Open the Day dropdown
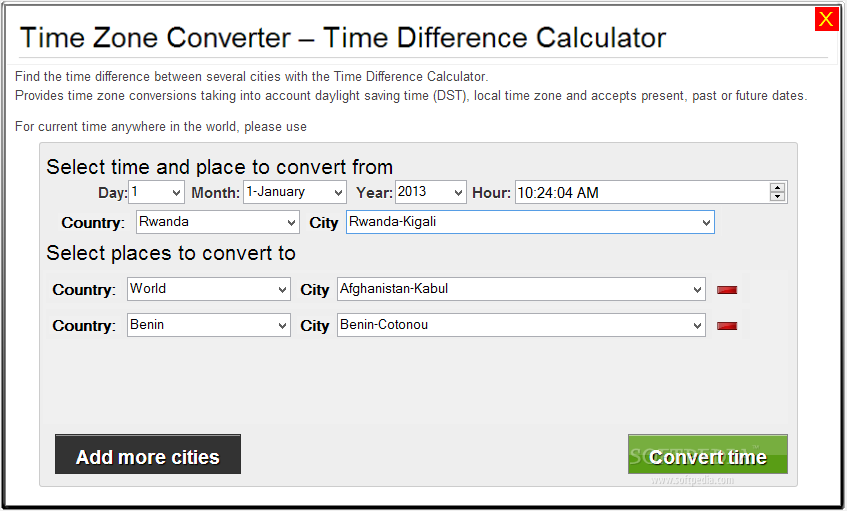Image resolution: width=847 pixels, height=511 pixels. click(x=156, y=192)
